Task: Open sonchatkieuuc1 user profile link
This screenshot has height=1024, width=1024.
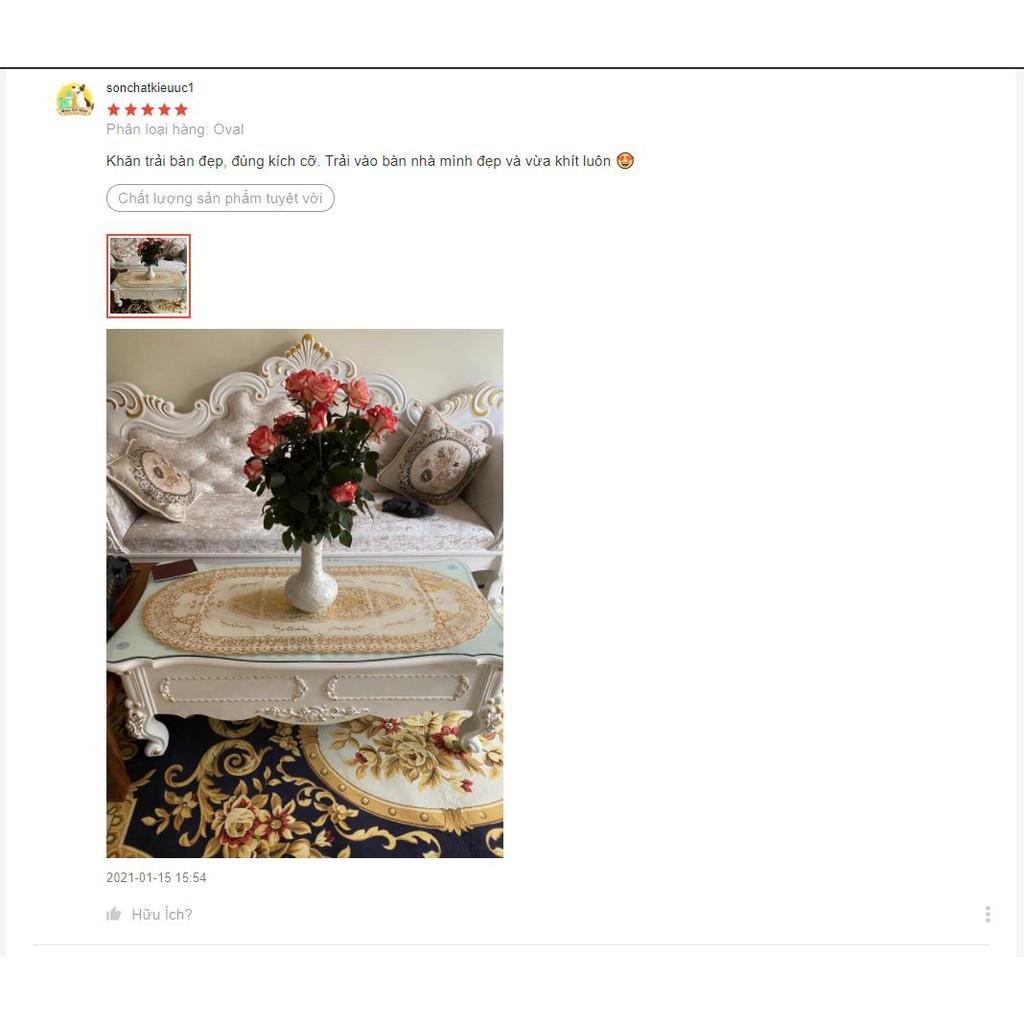Action: [150, 88]
